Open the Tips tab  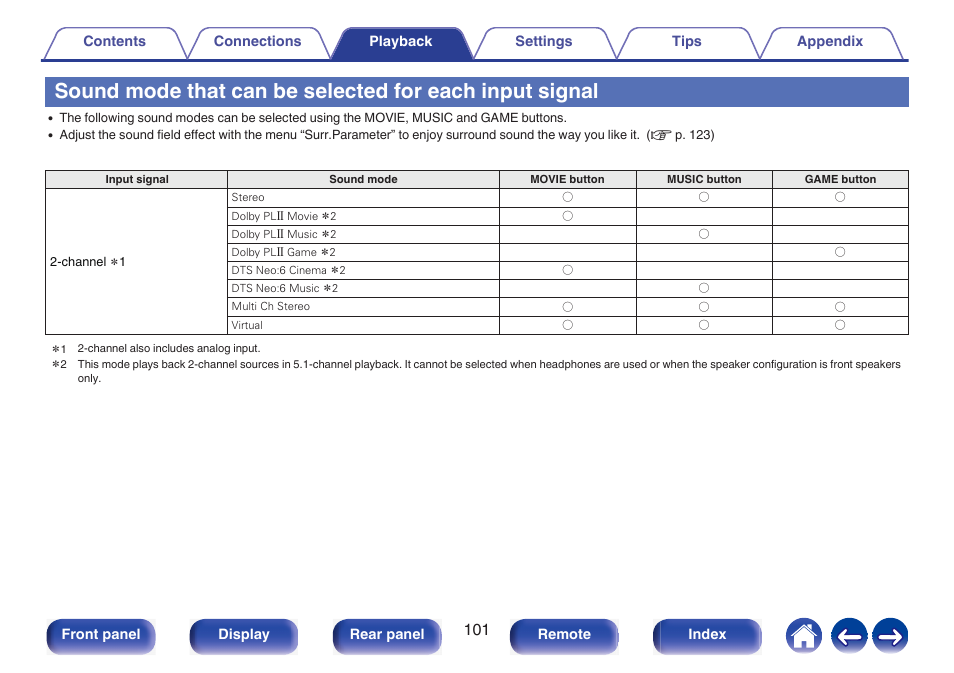click(x=687, y=42)
